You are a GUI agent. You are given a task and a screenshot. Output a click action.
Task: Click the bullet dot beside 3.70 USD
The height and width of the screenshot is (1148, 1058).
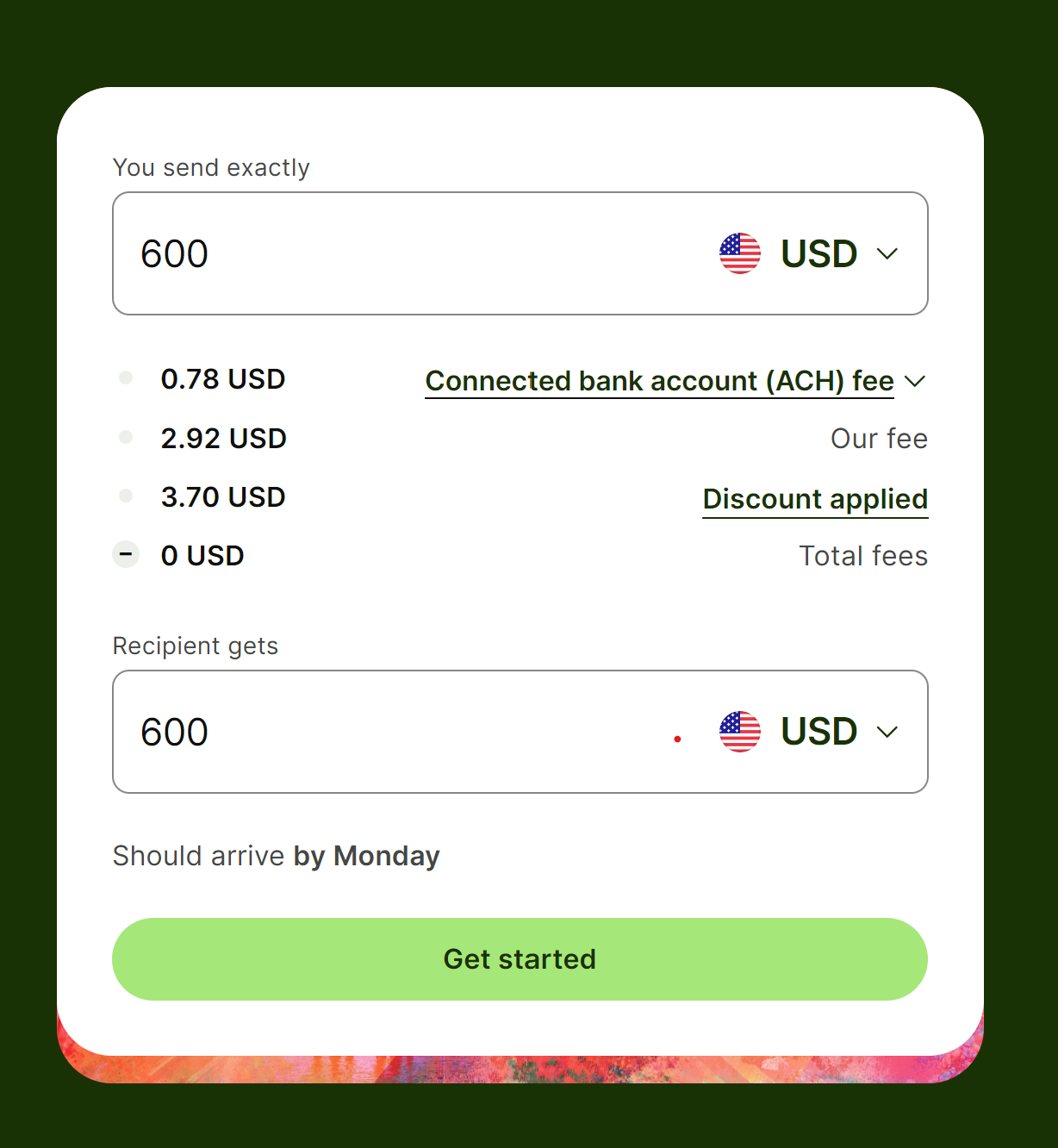(126, 496)
